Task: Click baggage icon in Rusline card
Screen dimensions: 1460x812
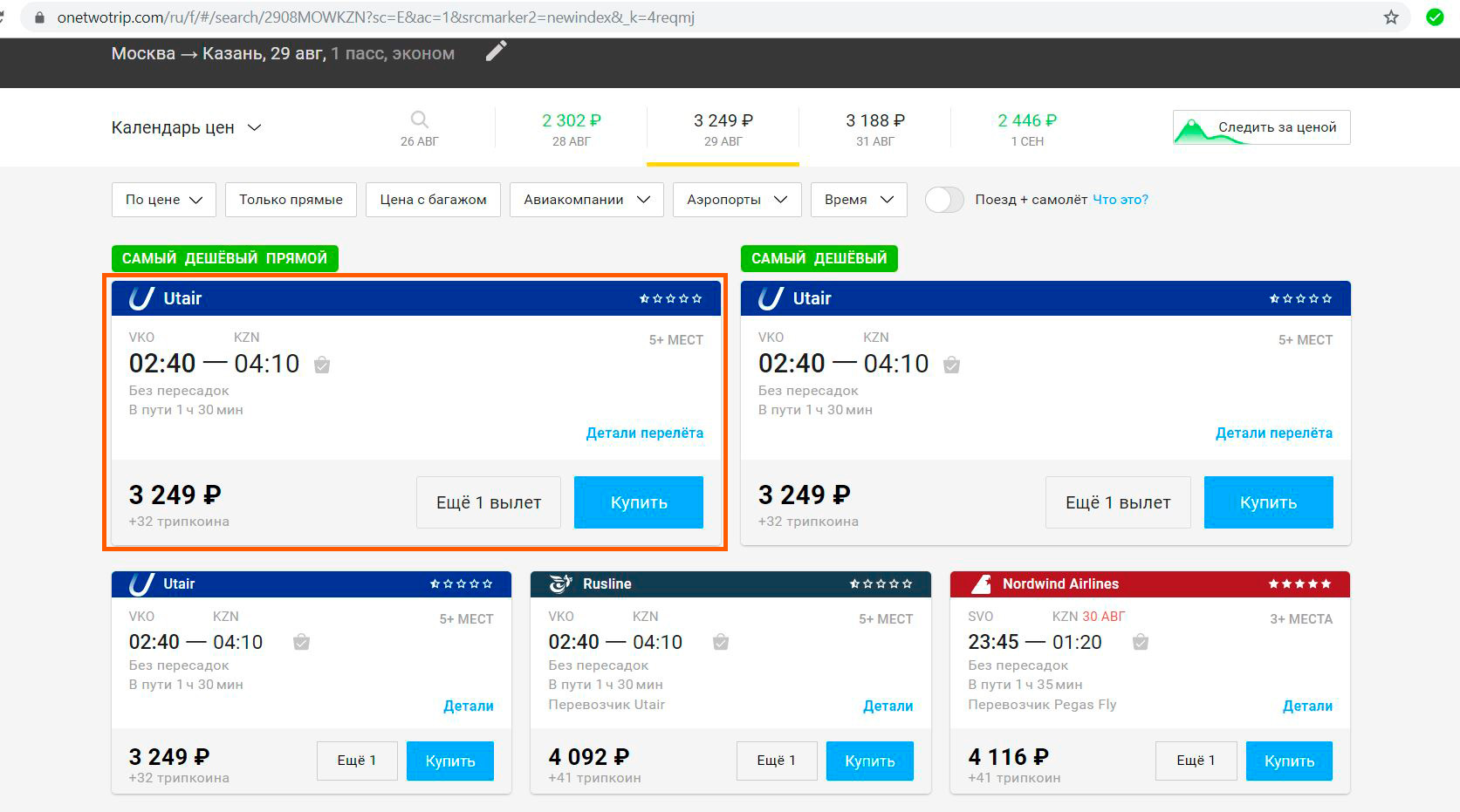Action: pyautogui.click(x=721, y=642)
